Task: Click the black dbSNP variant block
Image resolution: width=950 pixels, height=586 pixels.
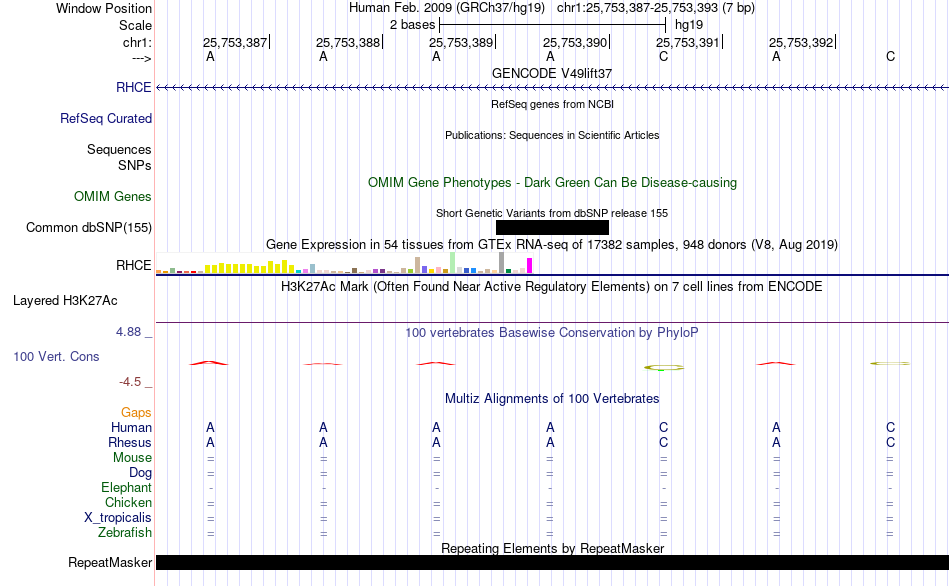Action: [552, 227]
